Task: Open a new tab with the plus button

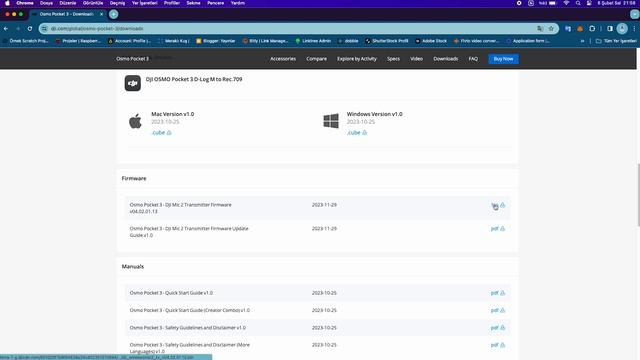Action: click(113, 14)
